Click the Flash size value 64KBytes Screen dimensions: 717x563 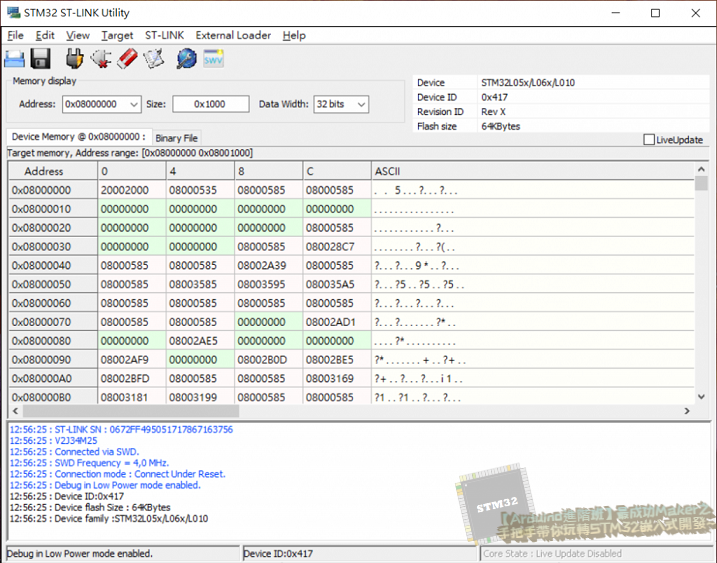pyautogui.click(x=501, y=126)
